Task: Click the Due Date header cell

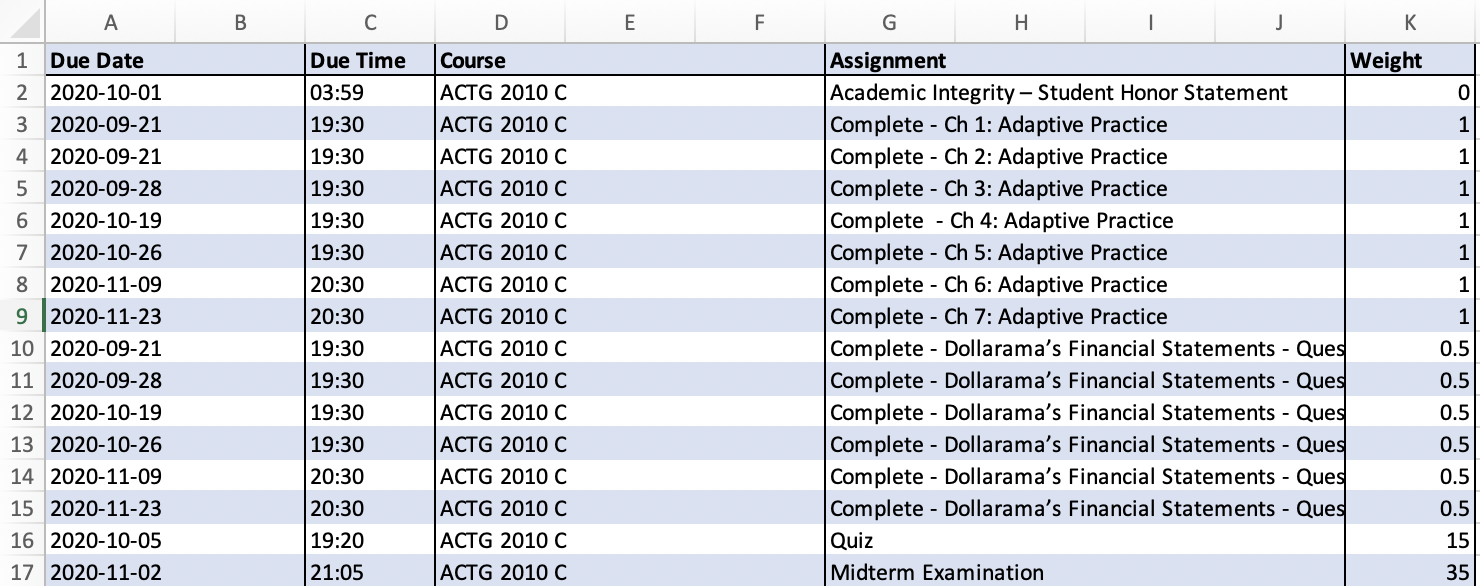Action: (175, 60)
